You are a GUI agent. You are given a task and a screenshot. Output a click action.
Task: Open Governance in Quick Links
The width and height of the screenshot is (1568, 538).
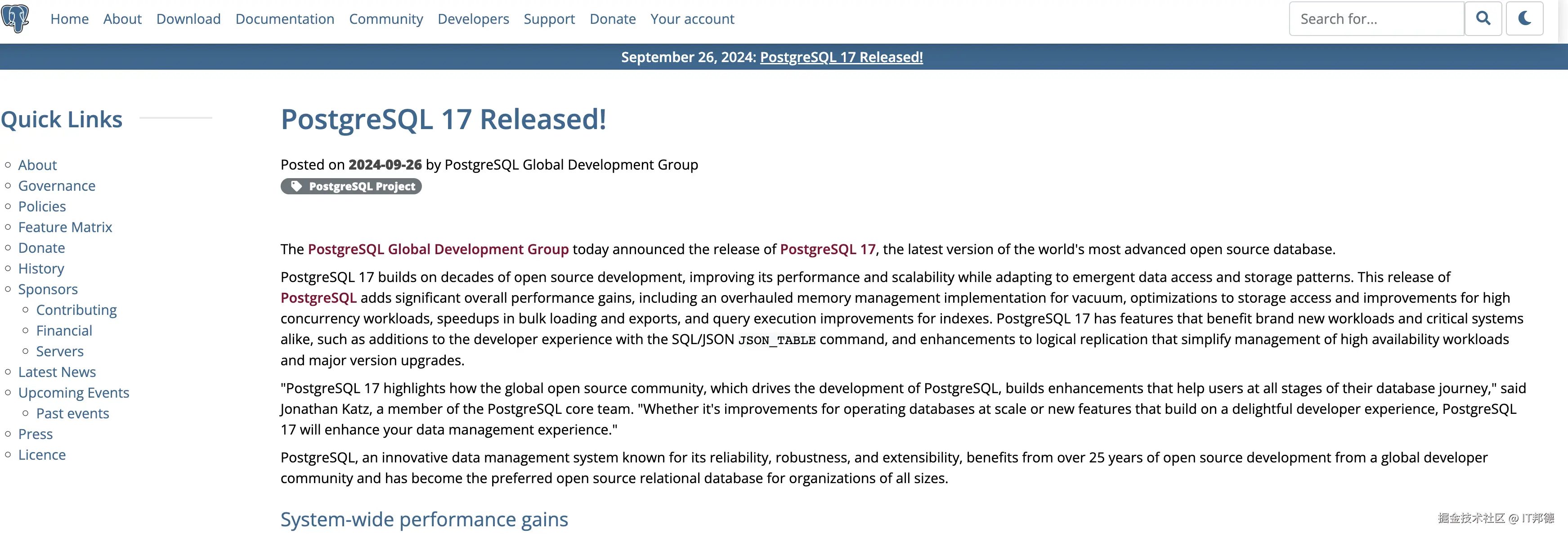coord(57,186)
